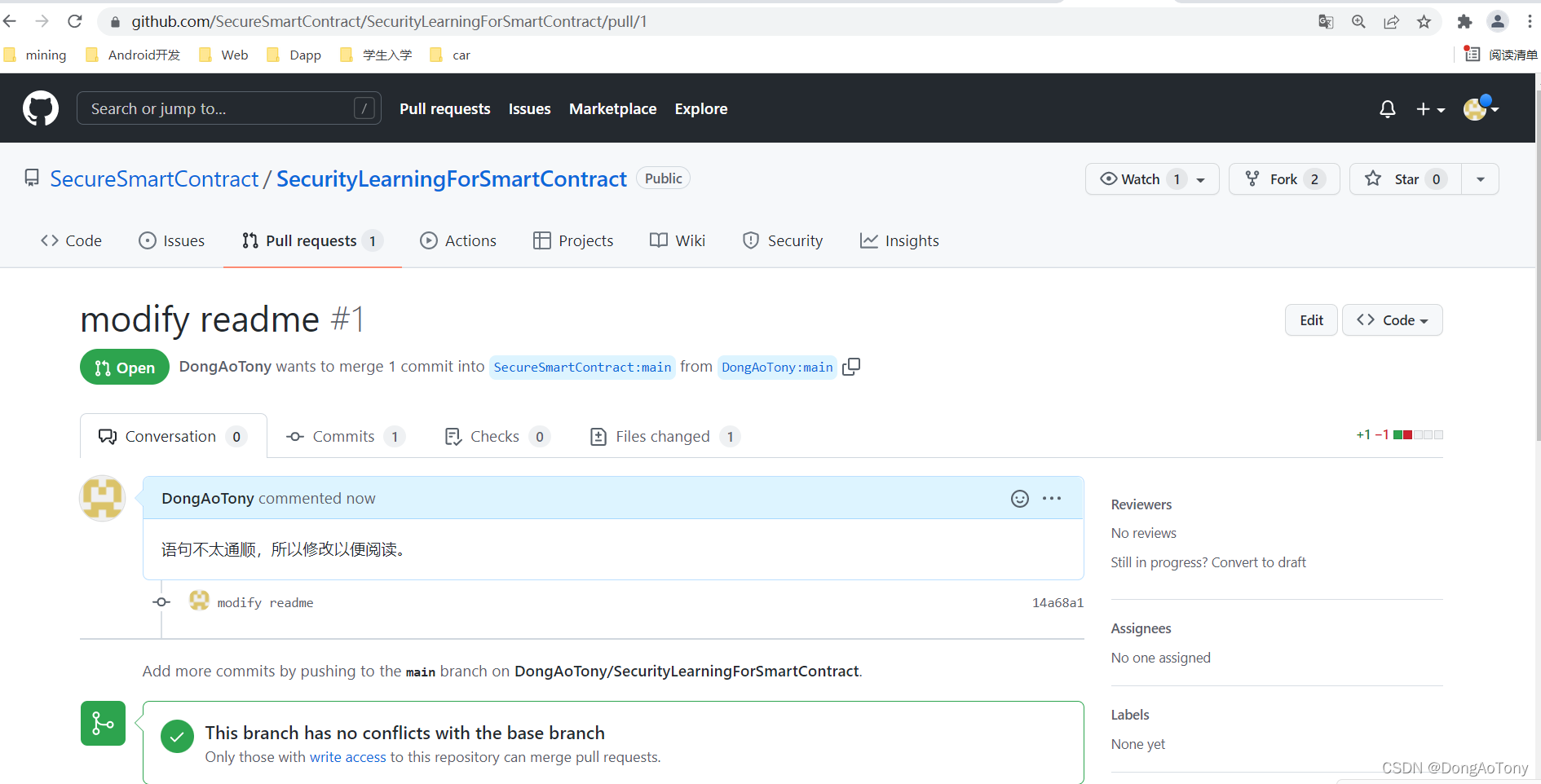
Task: Open comment options three-dot menu
Action: click(1052, 498)
